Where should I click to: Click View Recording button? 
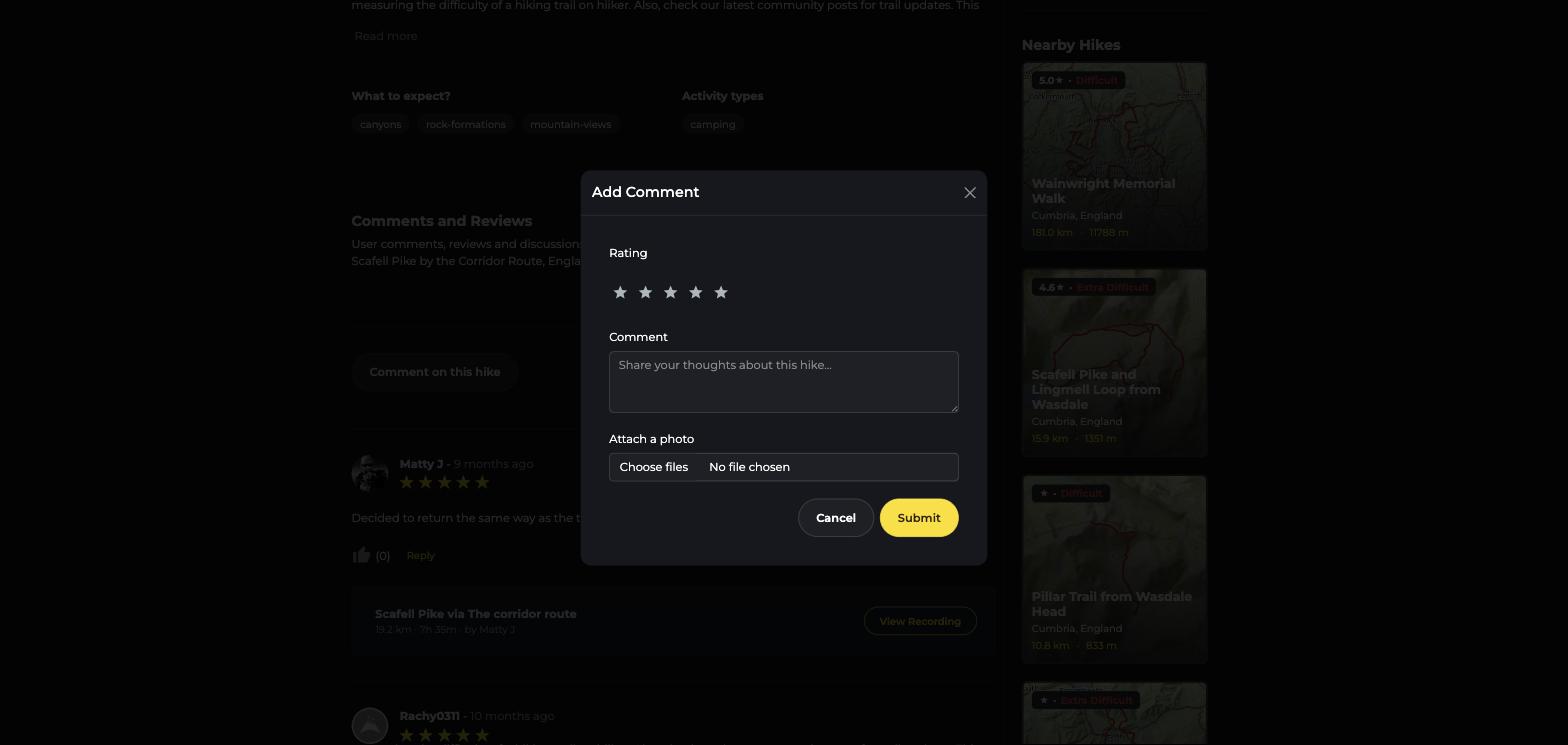[x=920, y=621]
